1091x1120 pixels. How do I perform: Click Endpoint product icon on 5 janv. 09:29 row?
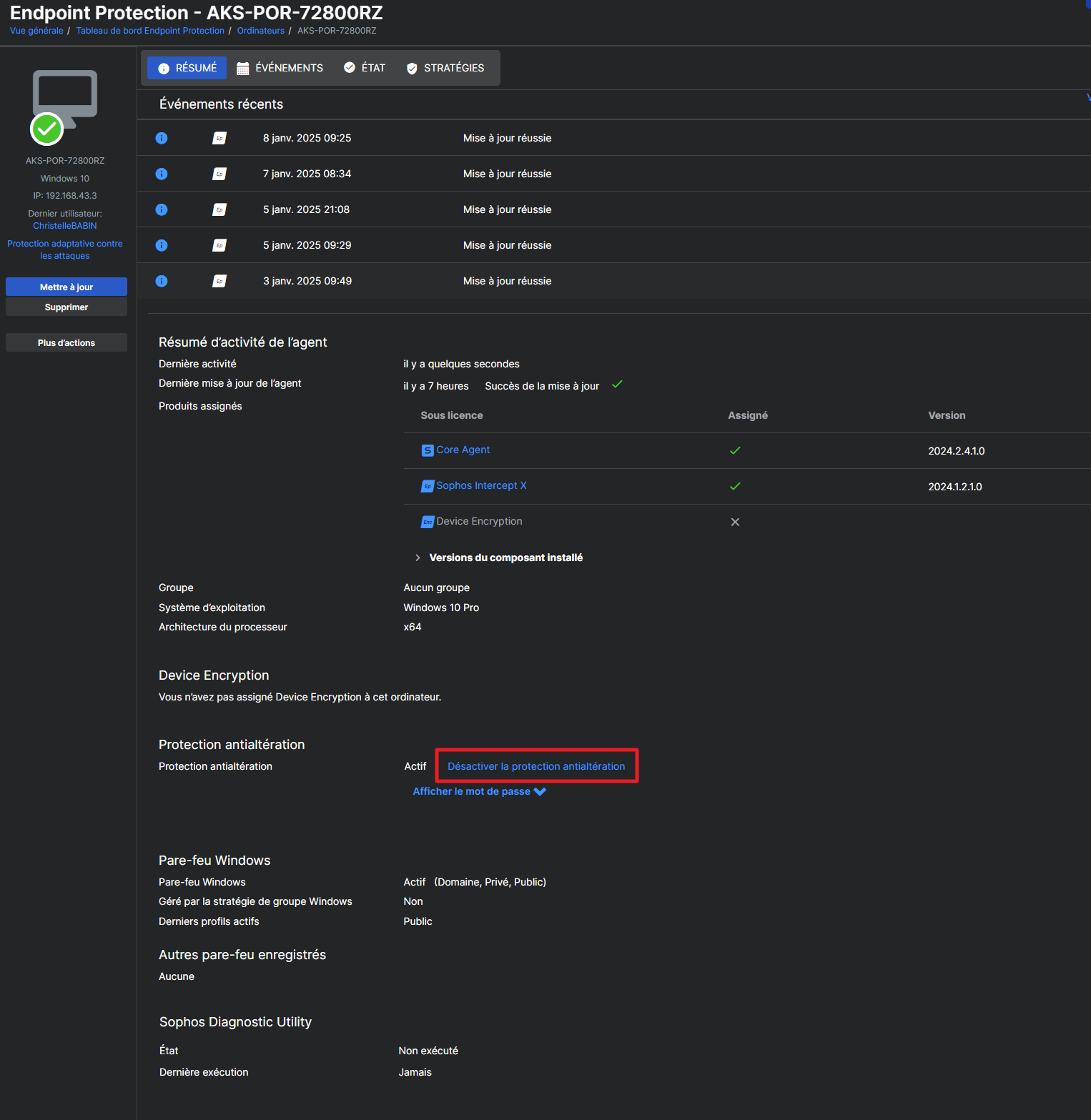(219, 245)
